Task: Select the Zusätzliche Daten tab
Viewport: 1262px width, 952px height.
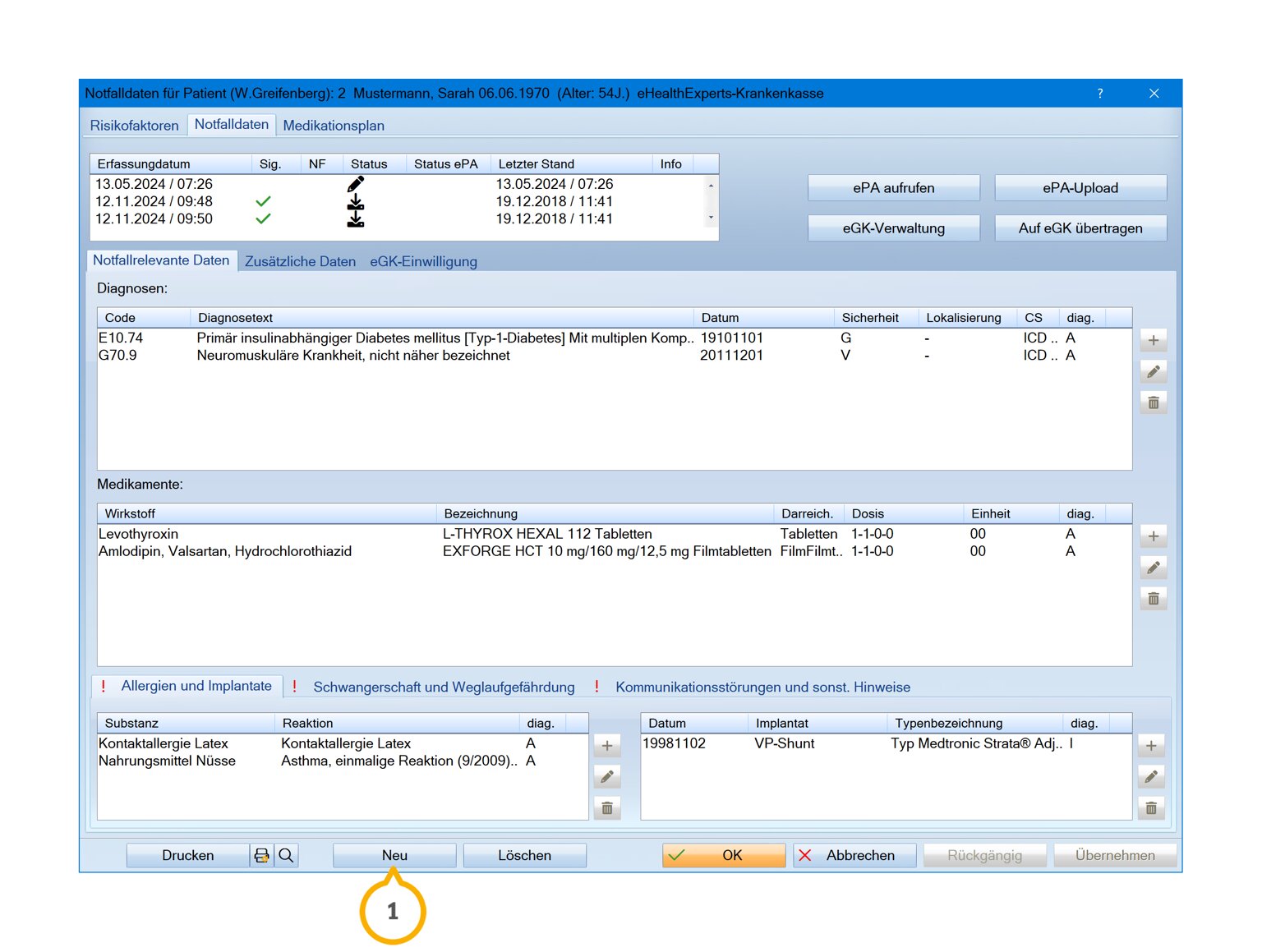Action: point(300,261)
